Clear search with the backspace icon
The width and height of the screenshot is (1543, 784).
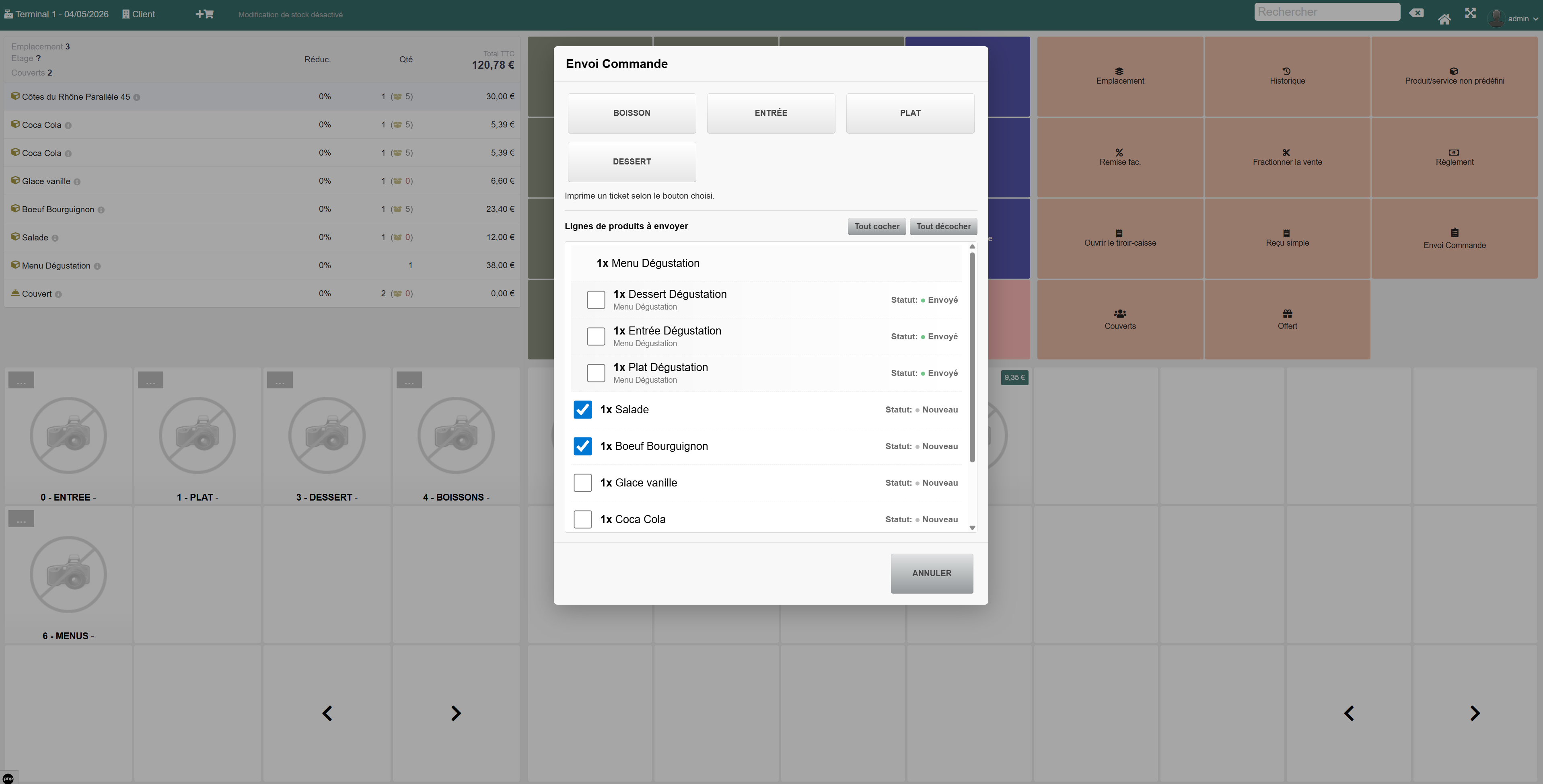(1416, 12)
